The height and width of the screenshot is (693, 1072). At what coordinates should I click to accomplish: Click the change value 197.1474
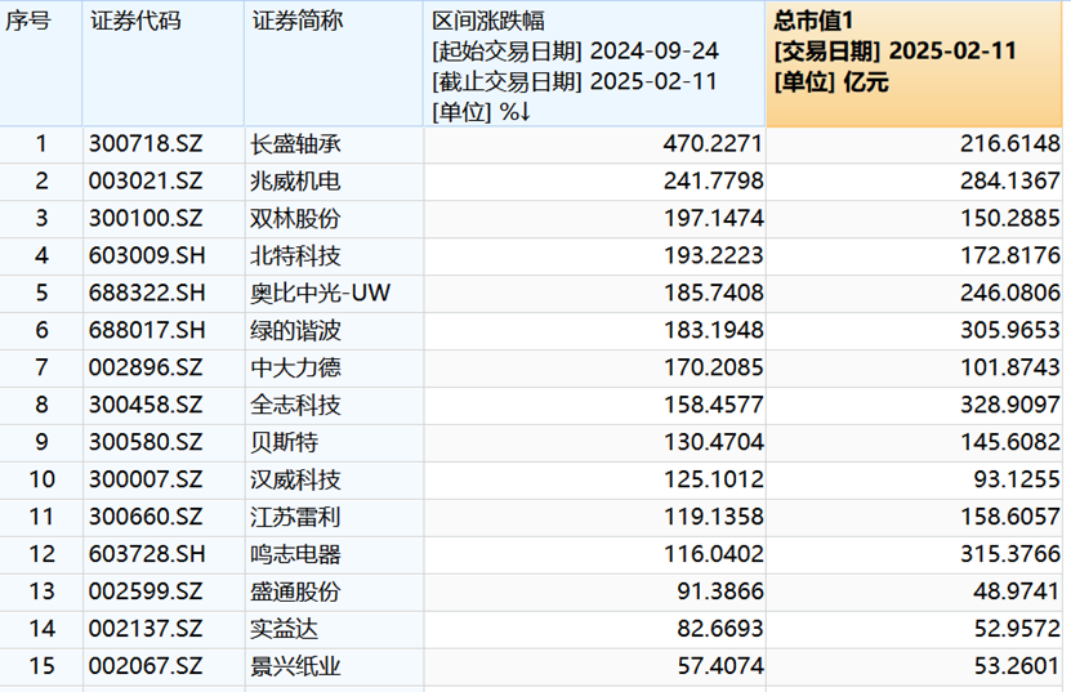point(713,219)
